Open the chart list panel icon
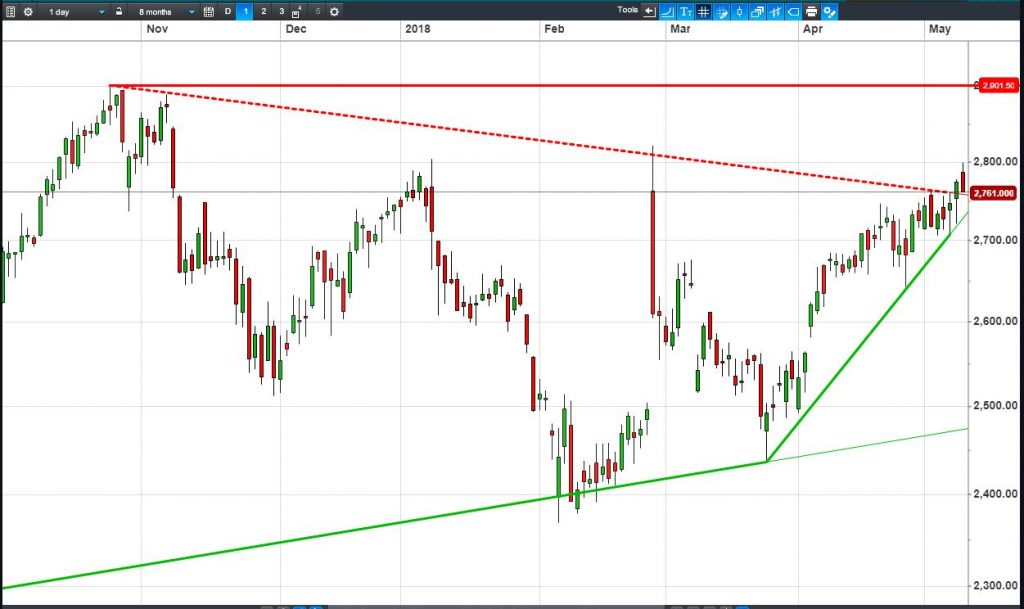The height and width of the screenshot is (609, 1024). pos(10,12)
